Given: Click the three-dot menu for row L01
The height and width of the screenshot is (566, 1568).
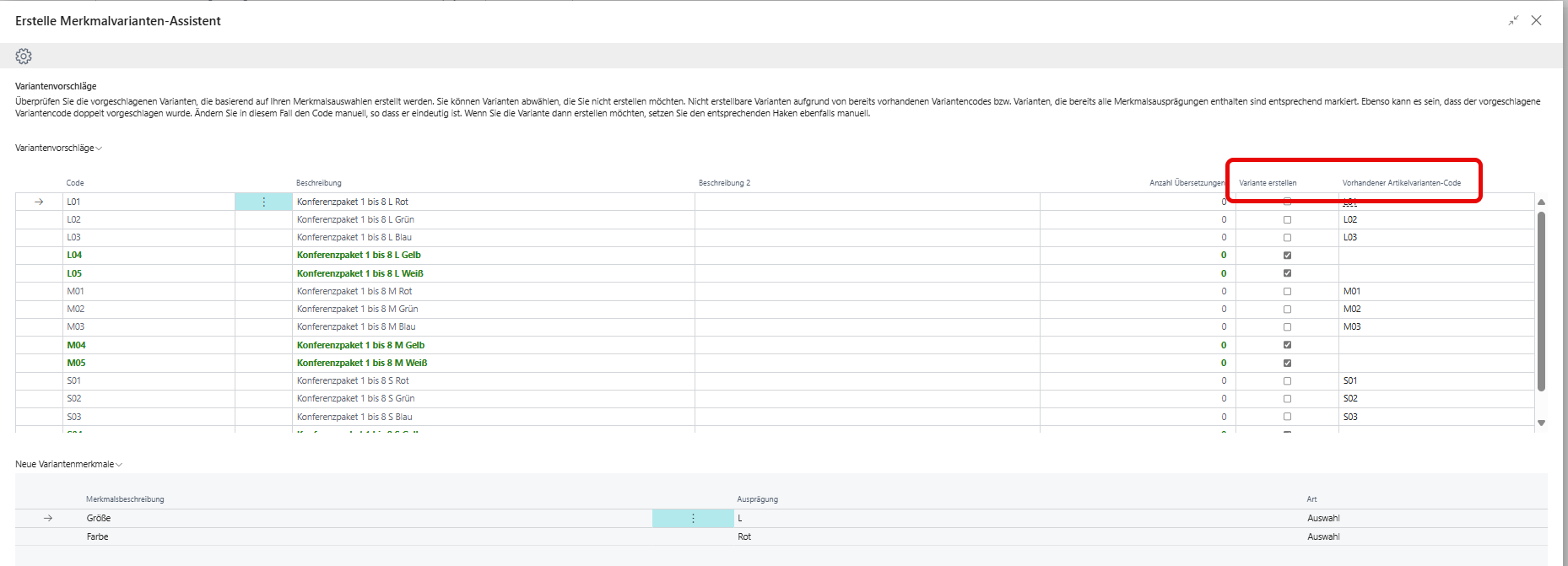Looking at the screenshot, I should point(264,202).
